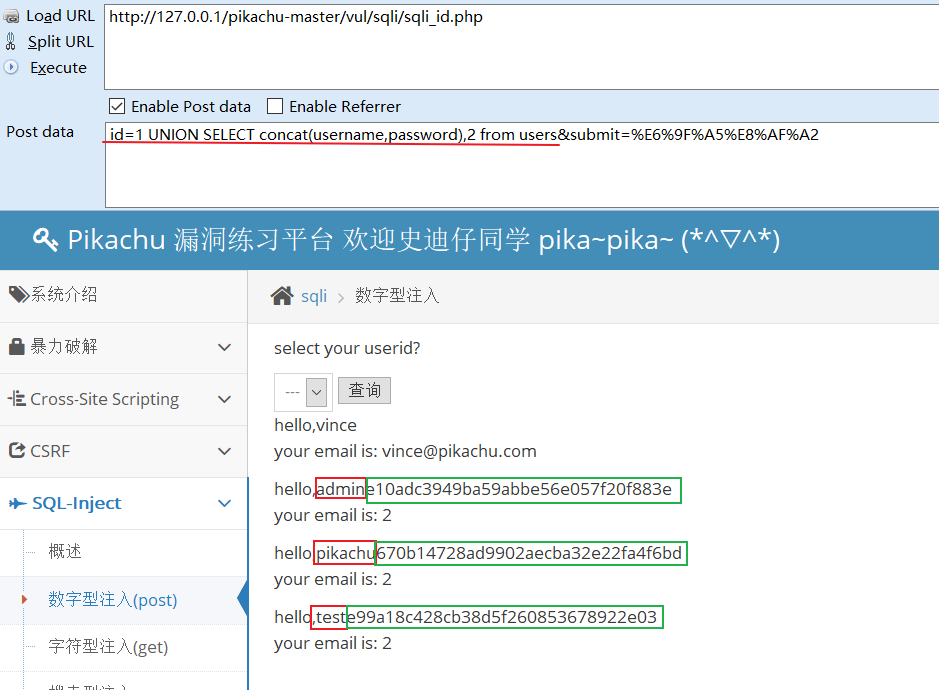
Task: Click the SQL-Inject plane icon
Action: (18, 503)
